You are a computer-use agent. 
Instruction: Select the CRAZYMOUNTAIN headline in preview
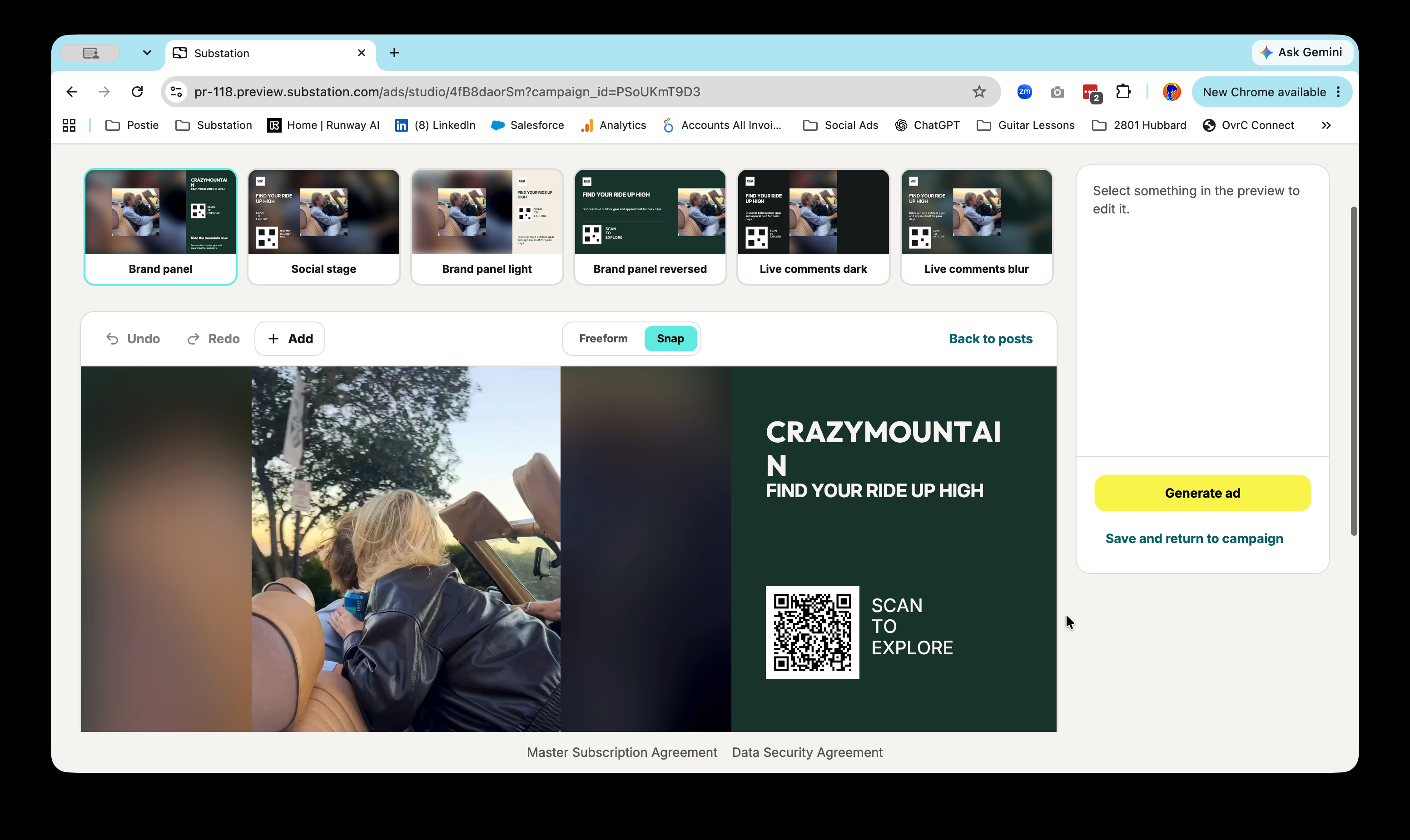pos(883,448)
